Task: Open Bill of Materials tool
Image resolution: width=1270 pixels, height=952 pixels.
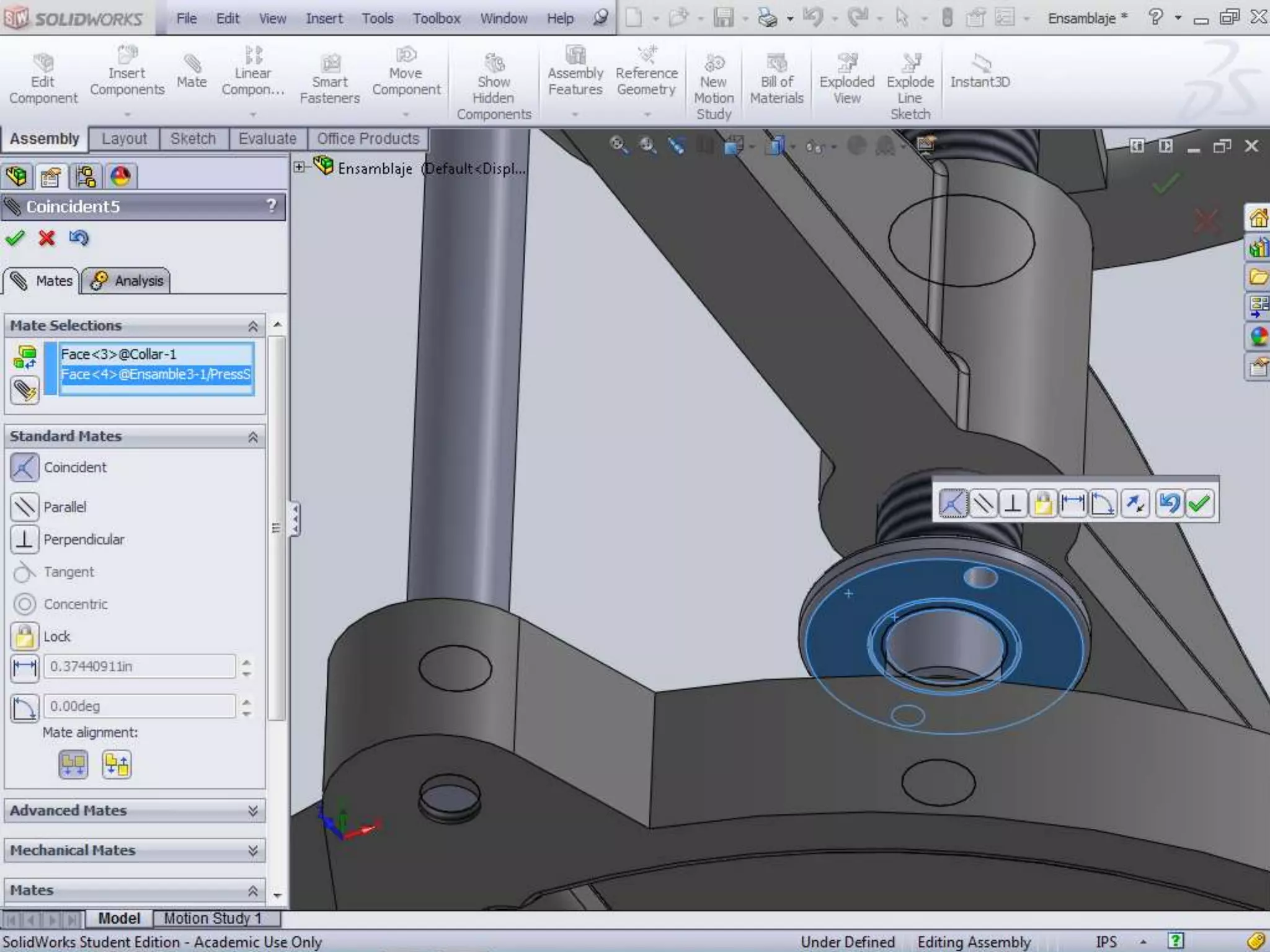Action: [776, 79]
